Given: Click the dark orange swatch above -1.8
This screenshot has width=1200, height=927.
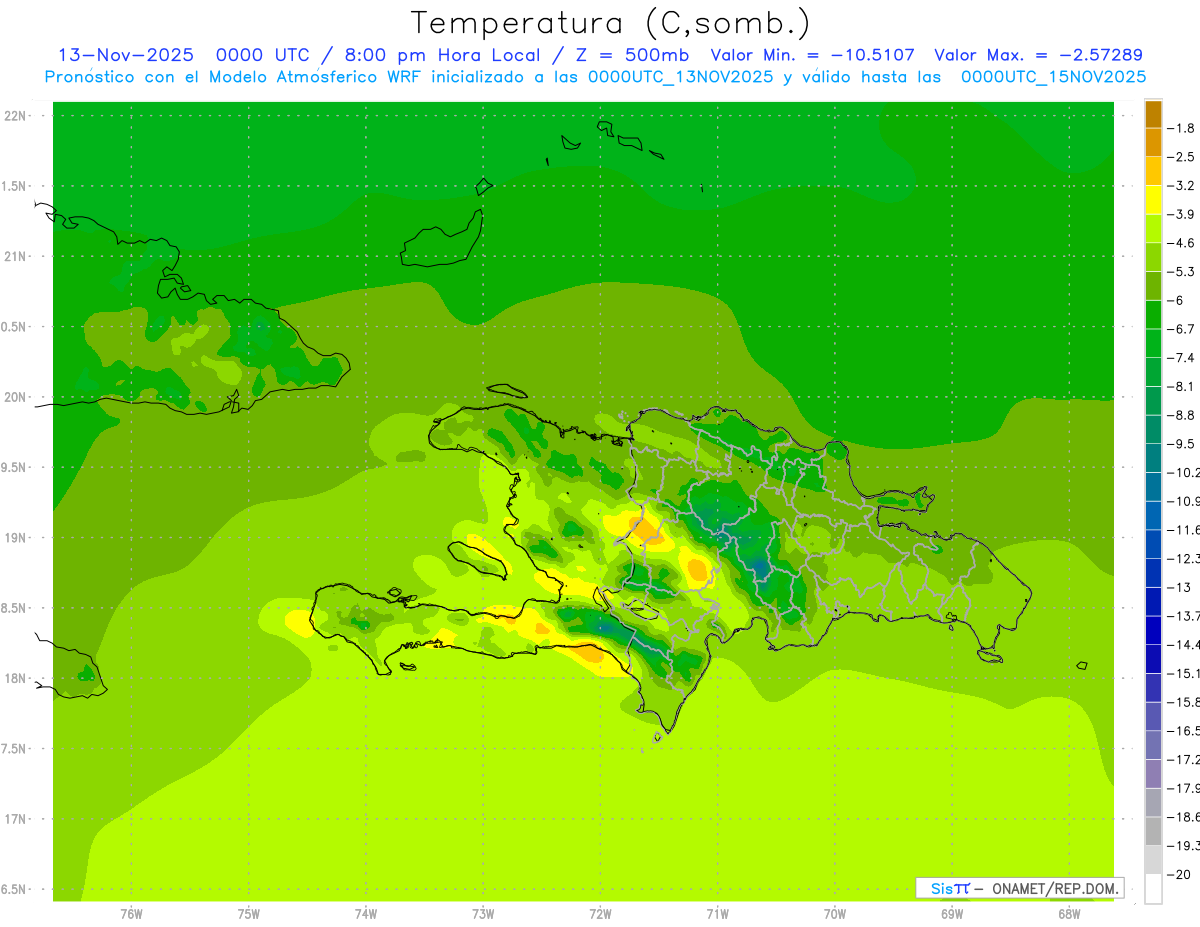Looking at the screenshot, I should [x=1153, y=114].
